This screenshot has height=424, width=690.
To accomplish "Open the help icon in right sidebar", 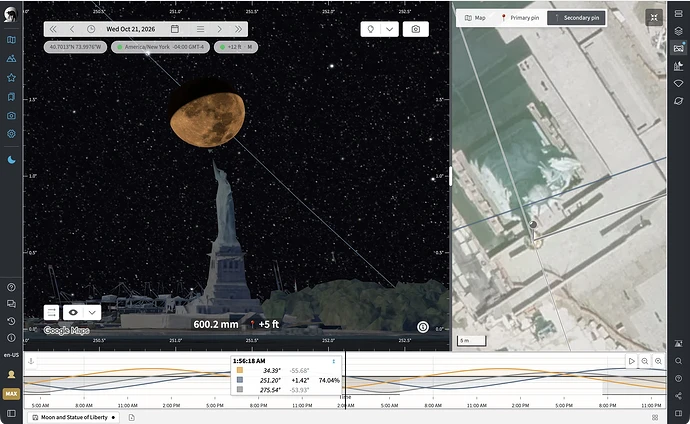I will pos(679,378).
